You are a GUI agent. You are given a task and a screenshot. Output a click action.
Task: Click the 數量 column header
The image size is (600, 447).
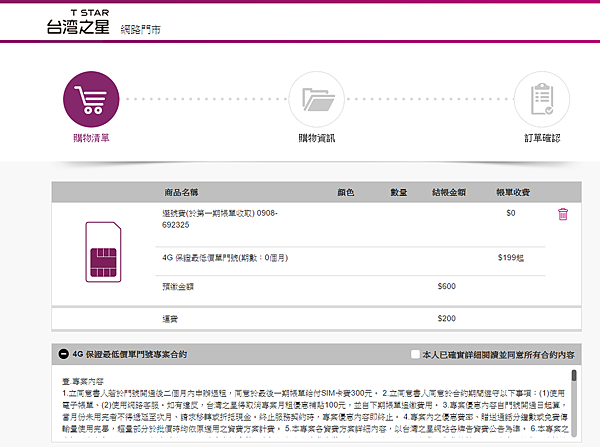(399, 192)
